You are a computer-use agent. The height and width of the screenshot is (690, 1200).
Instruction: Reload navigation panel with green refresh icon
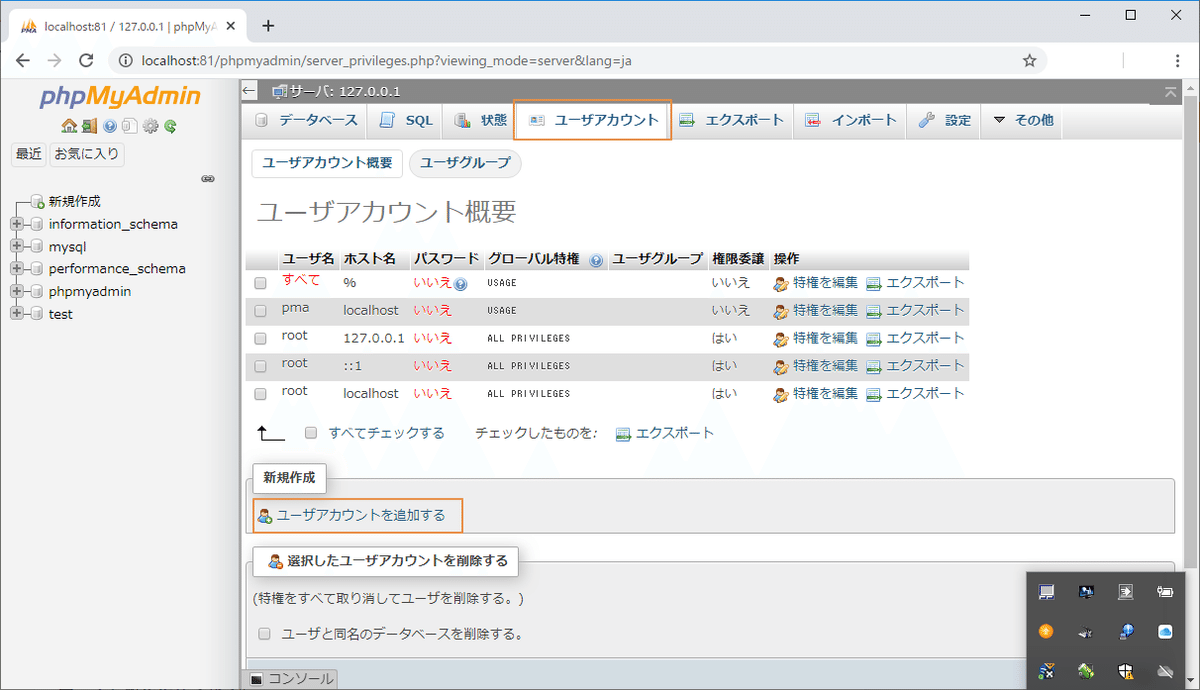click(170, 126)
